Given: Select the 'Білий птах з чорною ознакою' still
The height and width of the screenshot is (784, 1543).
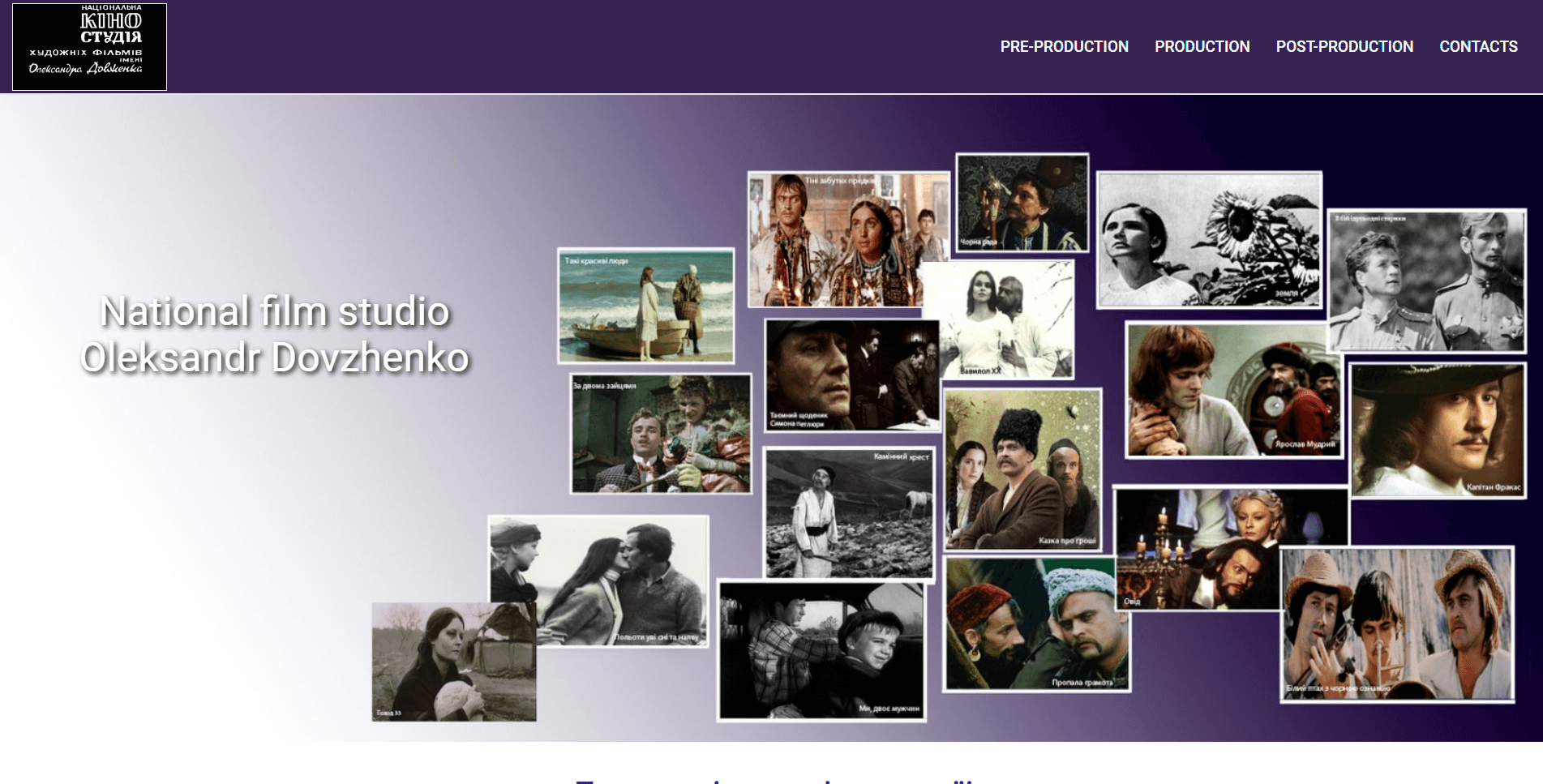Looking at the screenshot, I should pos(1397,624).
